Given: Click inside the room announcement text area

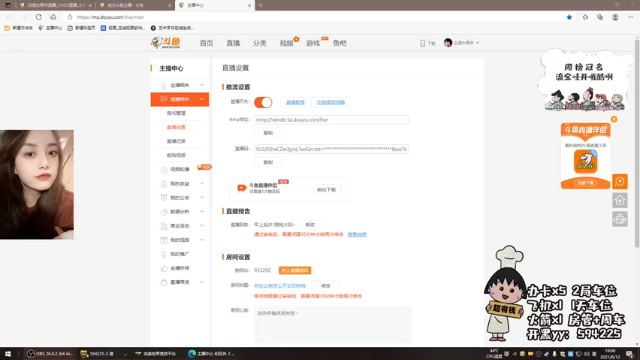Looking at the screenshot, I should [x=333, y=324].
